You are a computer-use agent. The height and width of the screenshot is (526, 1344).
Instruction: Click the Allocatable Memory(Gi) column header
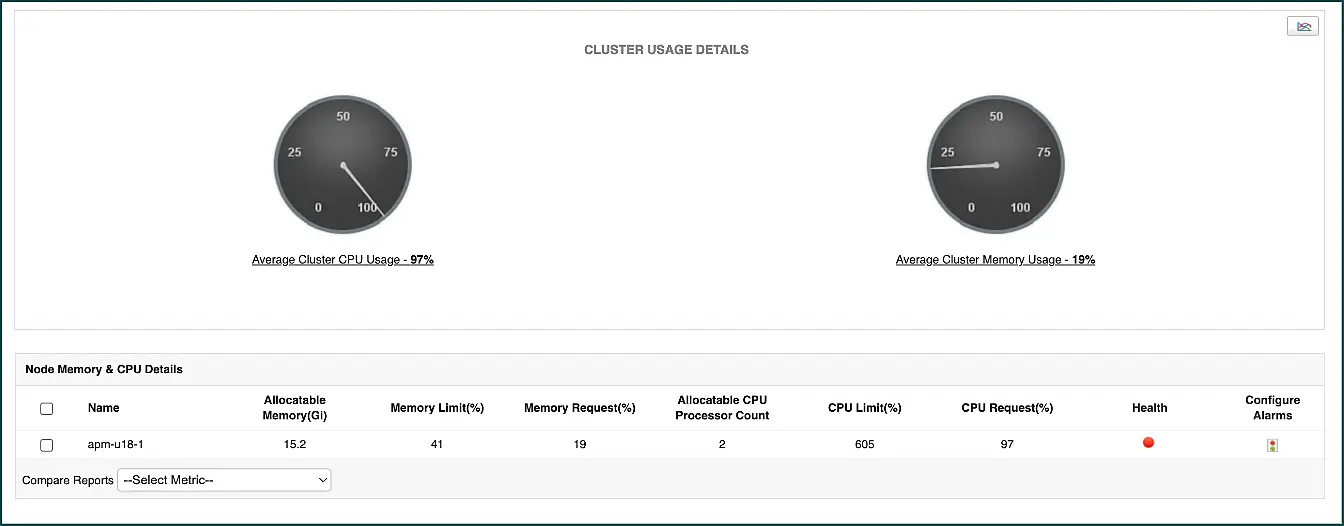(x=295, y=408)
